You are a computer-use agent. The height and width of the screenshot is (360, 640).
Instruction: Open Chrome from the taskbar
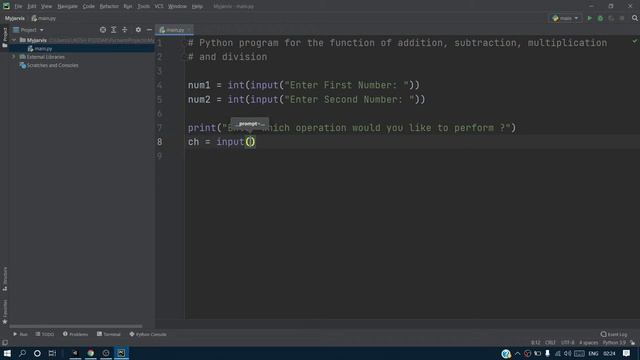(x=91, y=353)
